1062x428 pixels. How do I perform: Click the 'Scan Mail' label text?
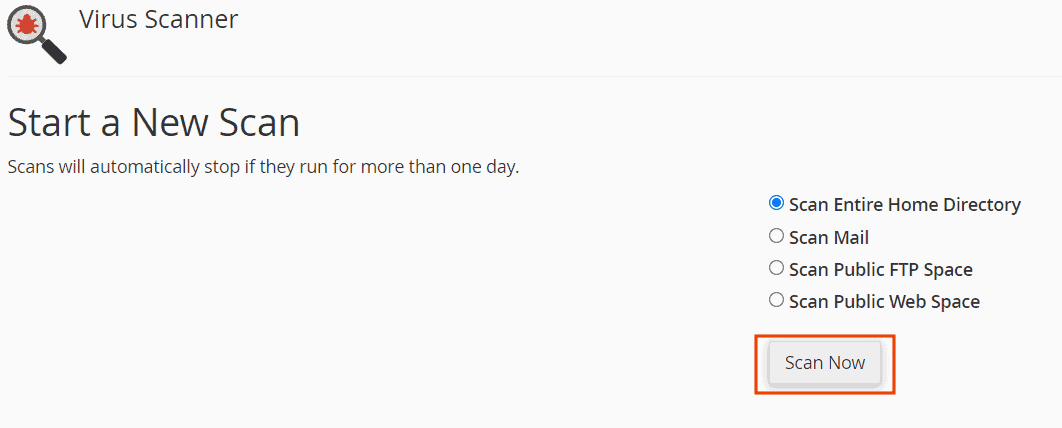point(828,238)
